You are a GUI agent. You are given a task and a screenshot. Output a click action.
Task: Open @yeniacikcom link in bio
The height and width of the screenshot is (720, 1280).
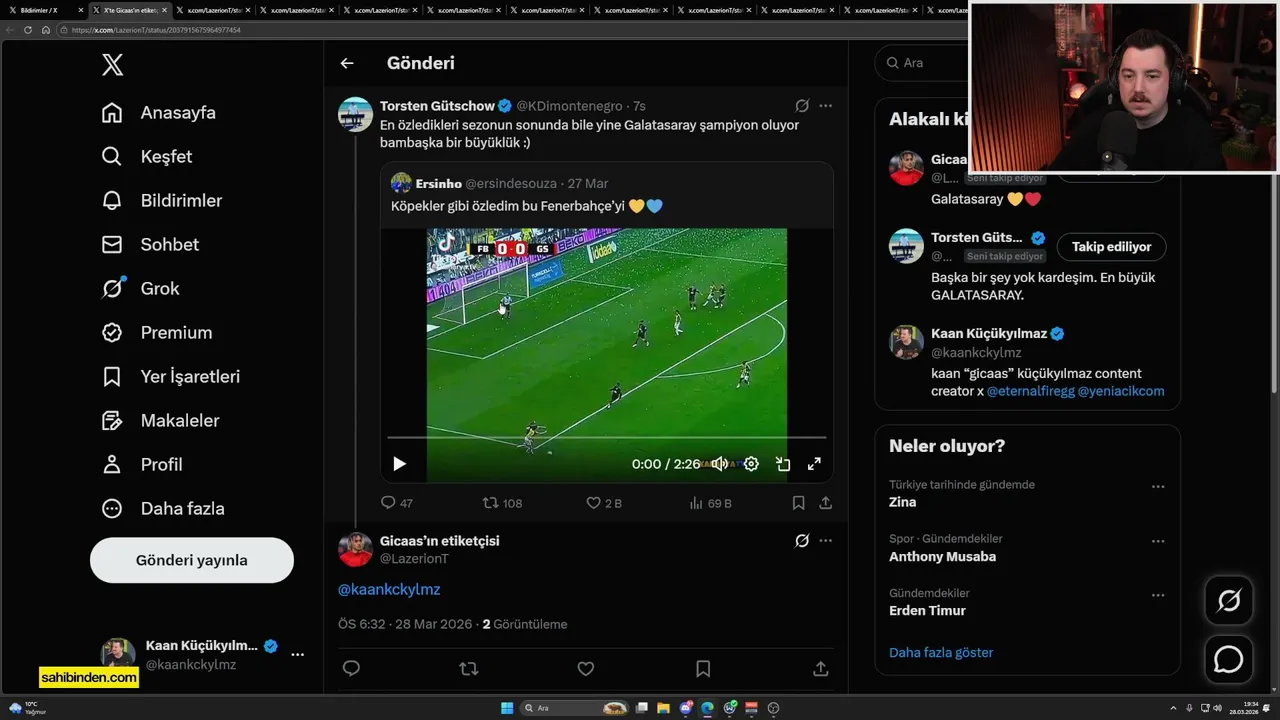point(1121,391)
